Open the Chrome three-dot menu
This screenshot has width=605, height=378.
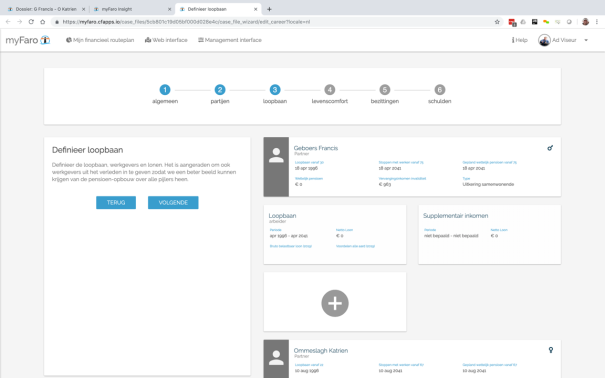[x=597, y=22]
